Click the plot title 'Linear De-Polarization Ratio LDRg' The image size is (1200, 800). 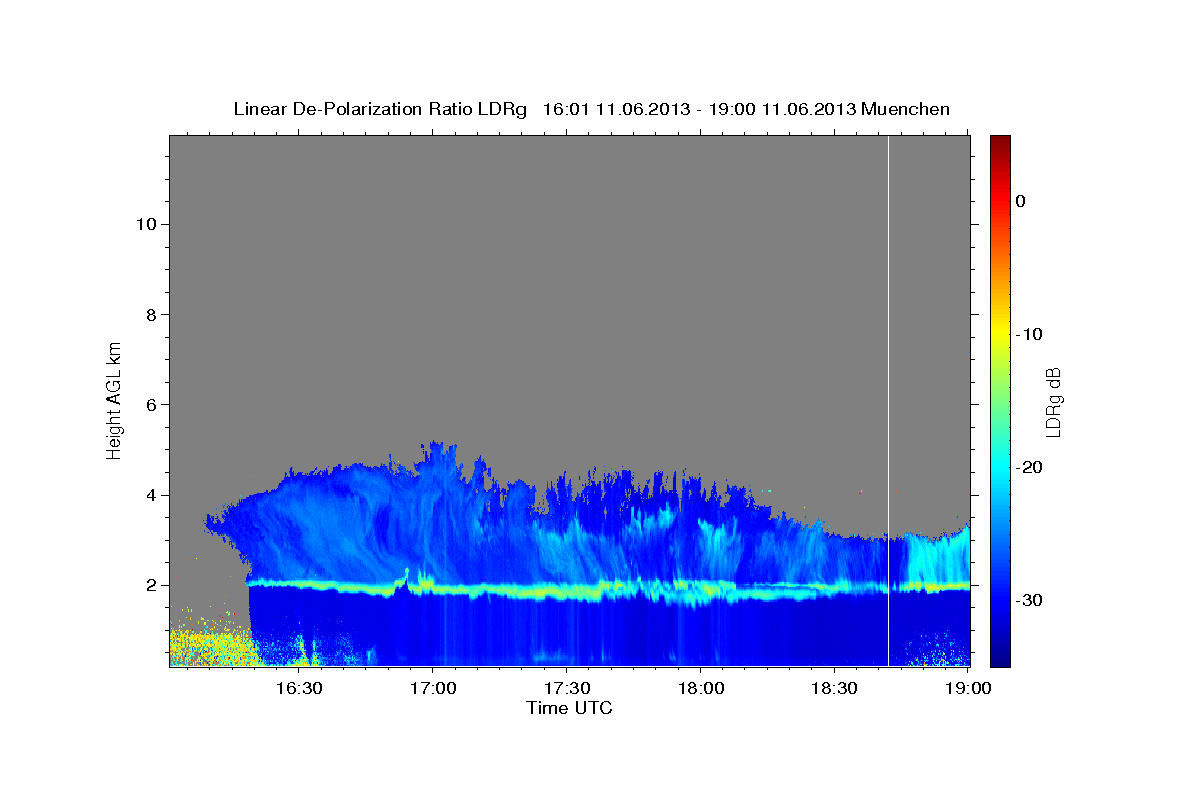tap(380, 109)
